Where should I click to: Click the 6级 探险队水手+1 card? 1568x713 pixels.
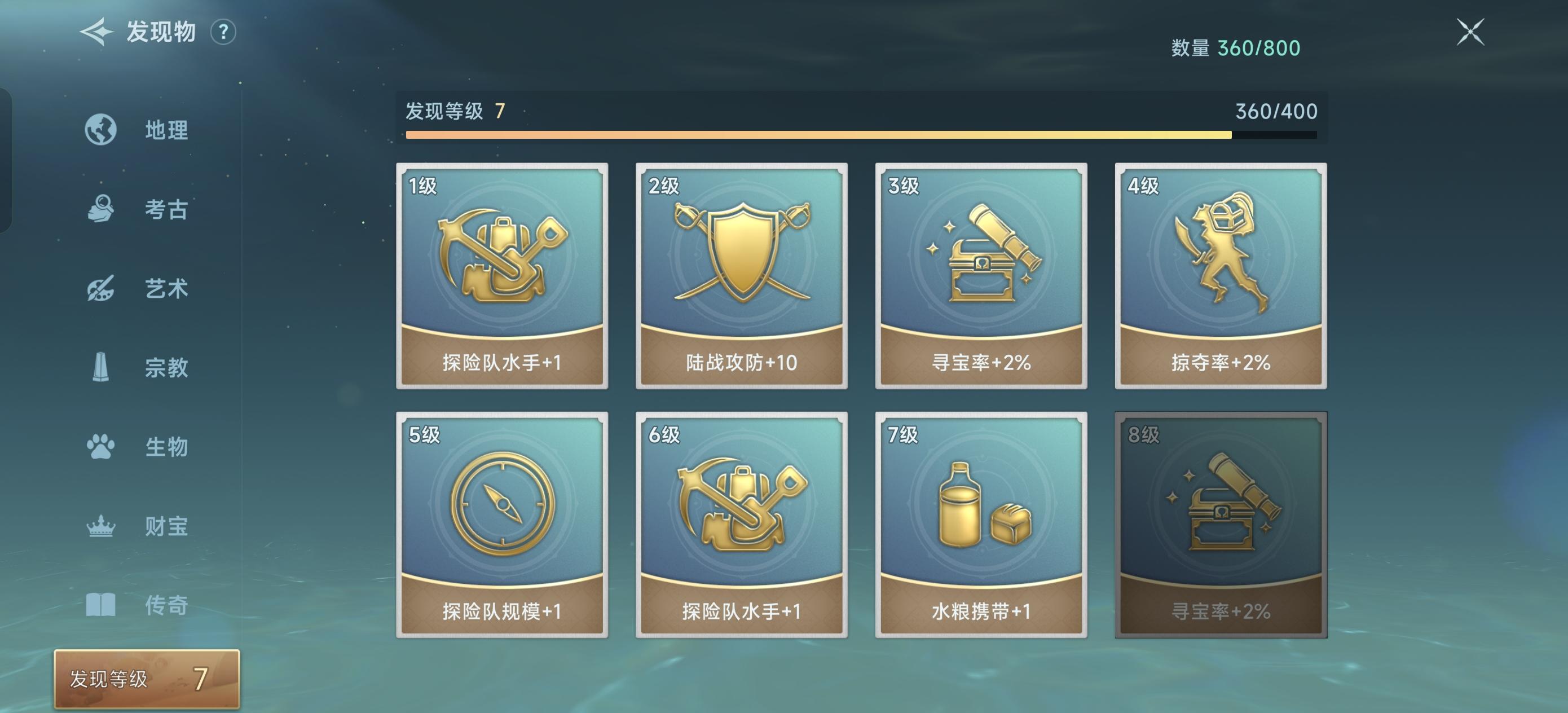pyautogui.click(x=741, y=525)
